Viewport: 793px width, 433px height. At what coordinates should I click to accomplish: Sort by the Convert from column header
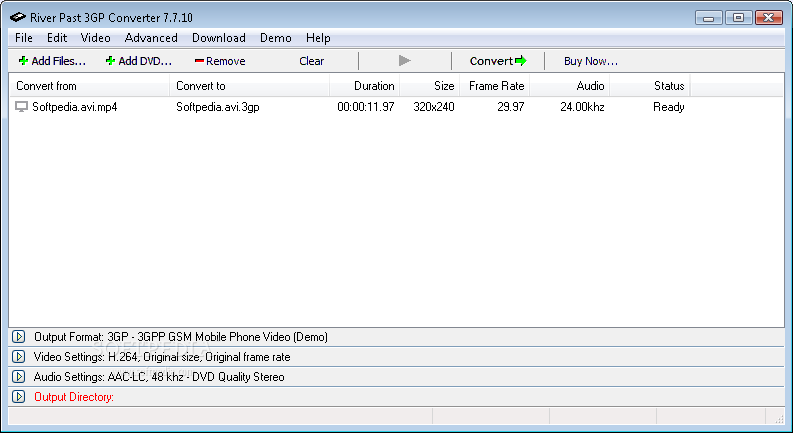pyautogui.click(x=90, y=86)
